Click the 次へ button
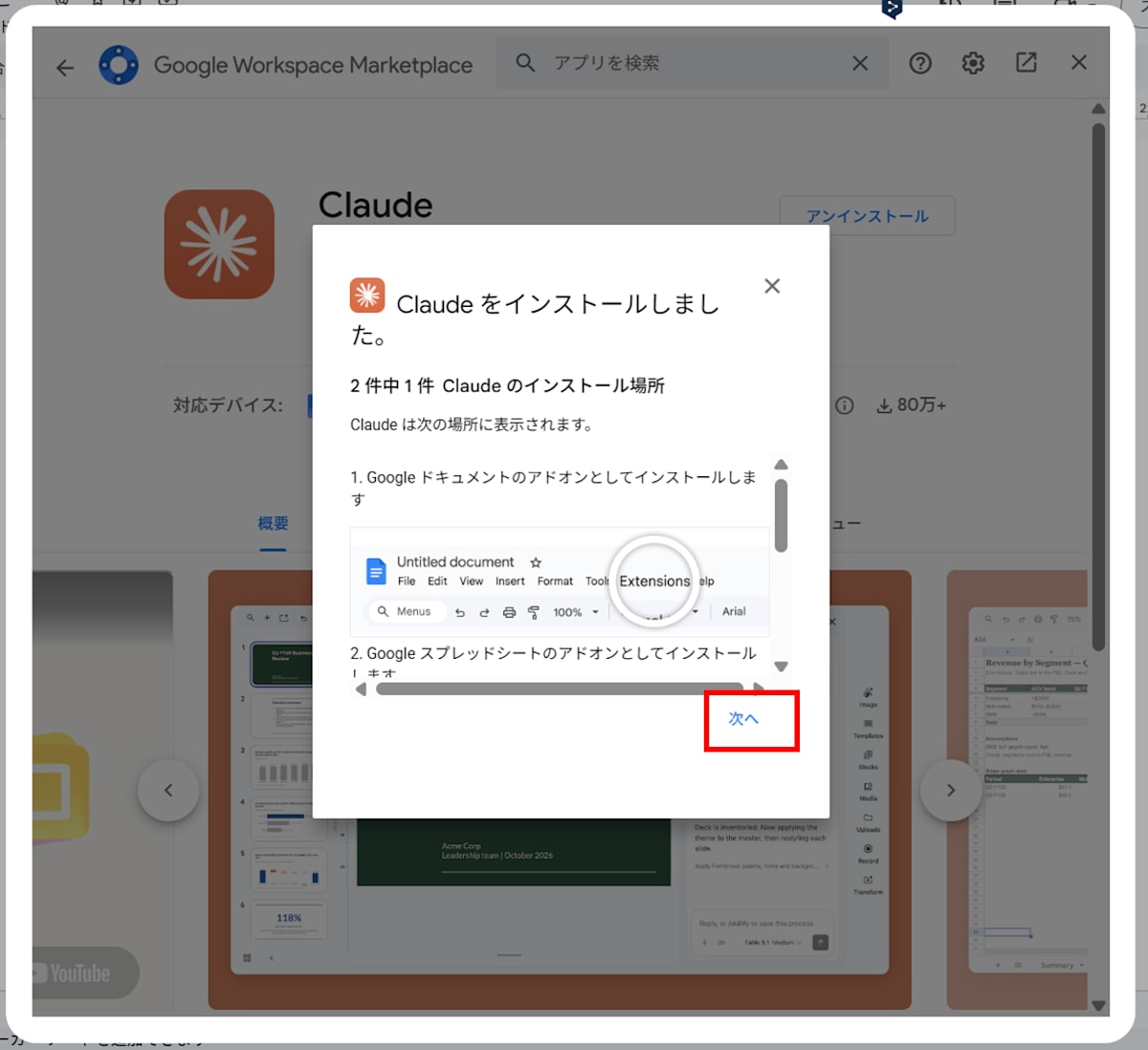 743,718
